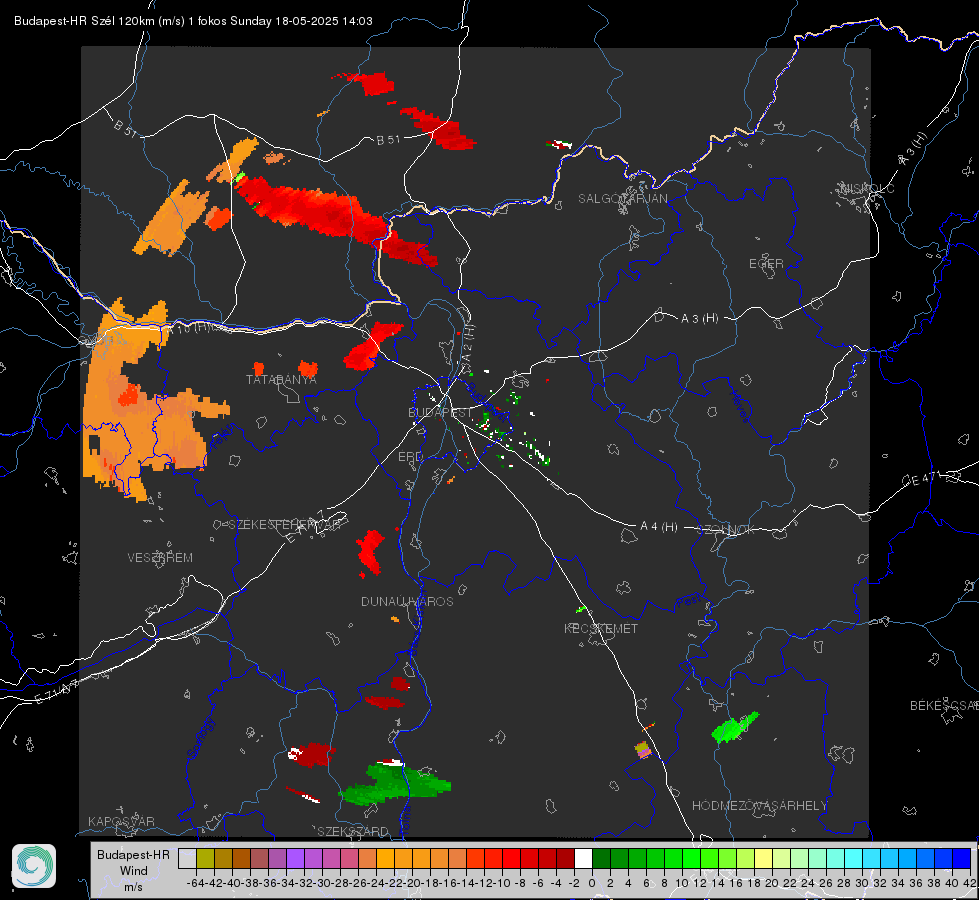Screen dimensions: 979x900
Task: Select the SALGÓTARJÁN city label
Action: click(x=622, y=199)
